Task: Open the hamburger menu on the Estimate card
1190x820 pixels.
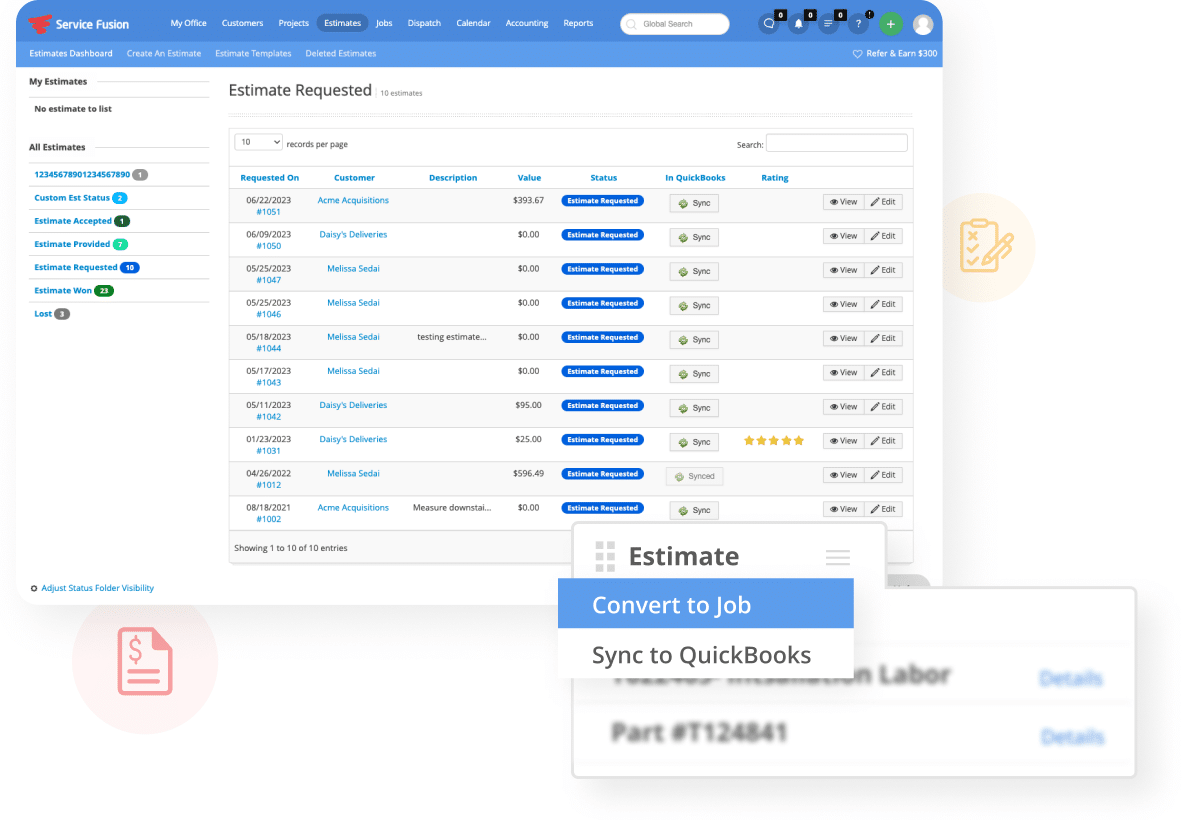Action: tap(838, 557)
